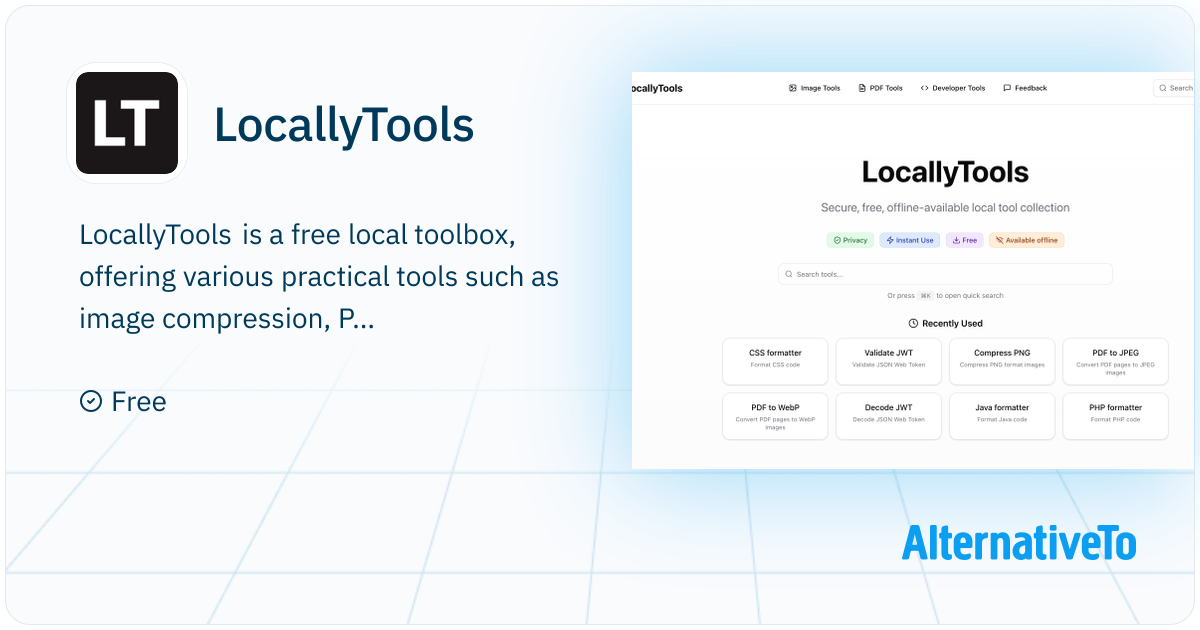1200x630 pixels.
Task: Open the Validate JWT tool card
Action: tap(889, 361)
